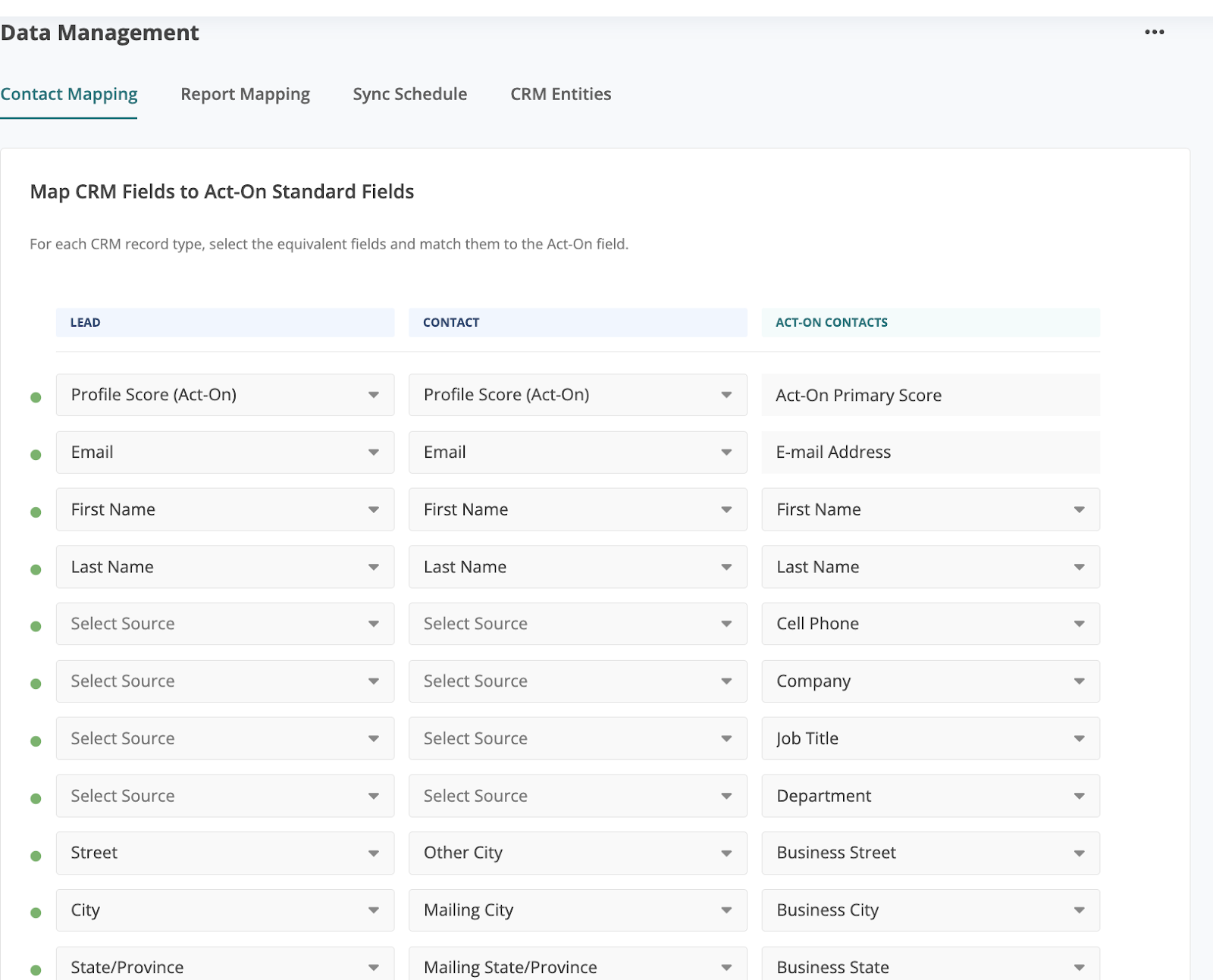Click the green status dot for Profile Score row
Screen dimensions: 1213x980
point(36,397)
